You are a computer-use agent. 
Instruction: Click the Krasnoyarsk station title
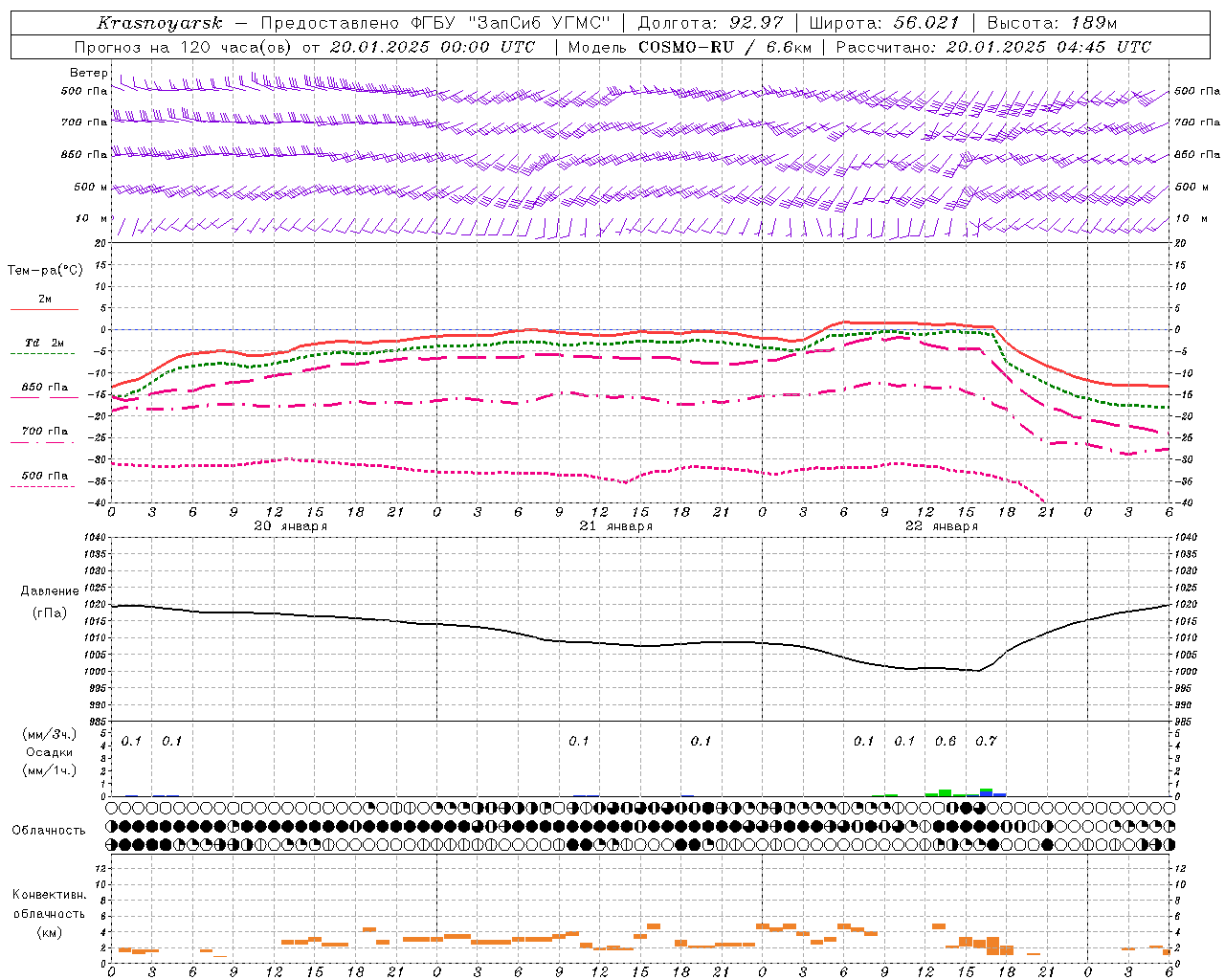coord(159,23)
